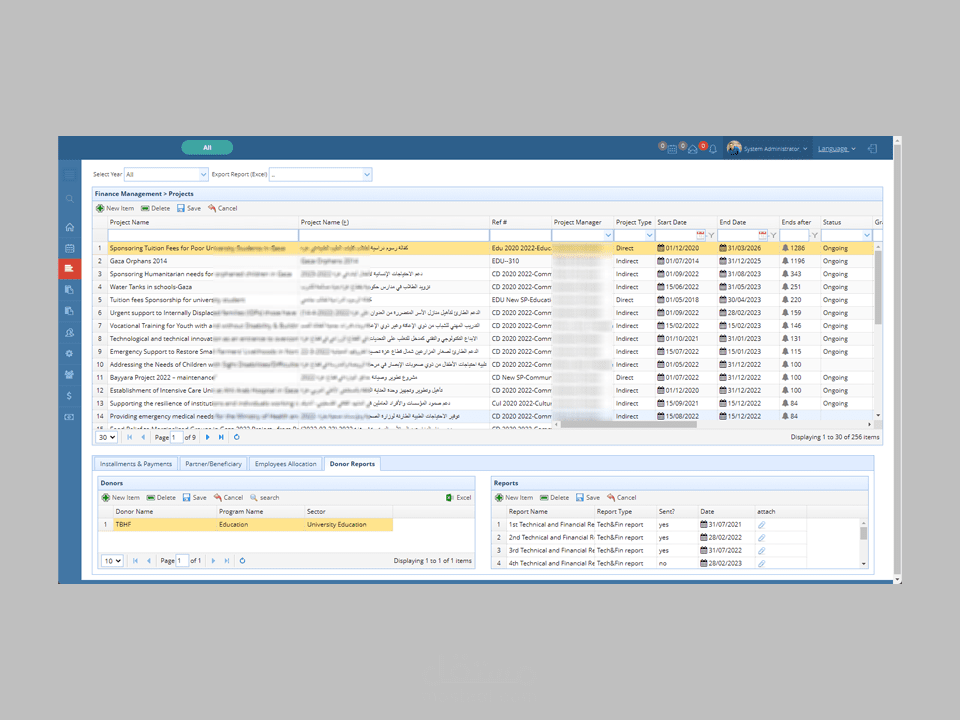Open the Status filter dropdown
The height and width of the screenshot is (720, 960).
coord(866,235)
